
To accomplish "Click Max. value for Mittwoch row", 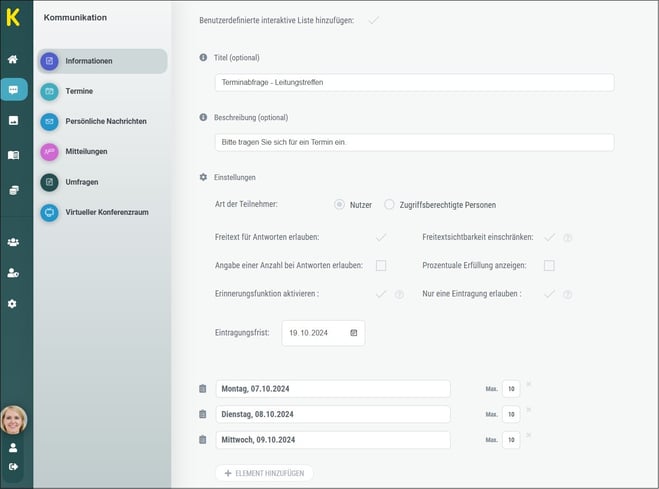I will click(511, 440).
